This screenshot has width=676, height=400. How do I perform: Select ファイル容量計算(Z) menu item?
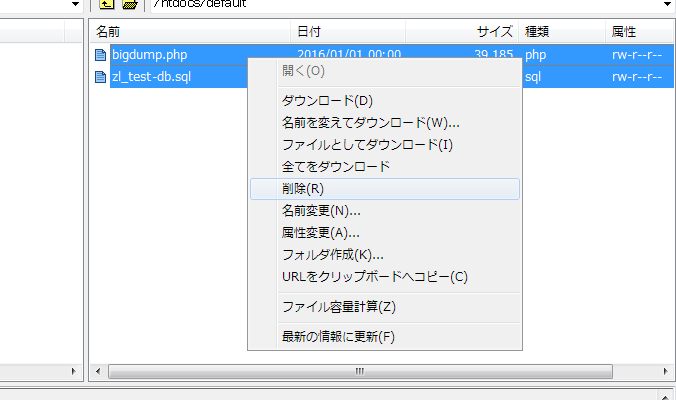pyautogui.click(x=339, y=307)
